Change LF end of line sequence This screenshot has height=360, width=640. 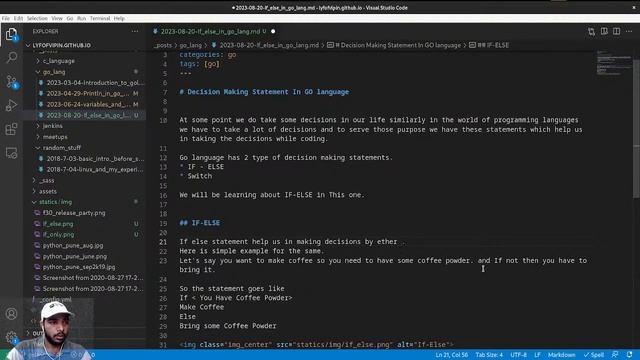(x=537, y=355)
